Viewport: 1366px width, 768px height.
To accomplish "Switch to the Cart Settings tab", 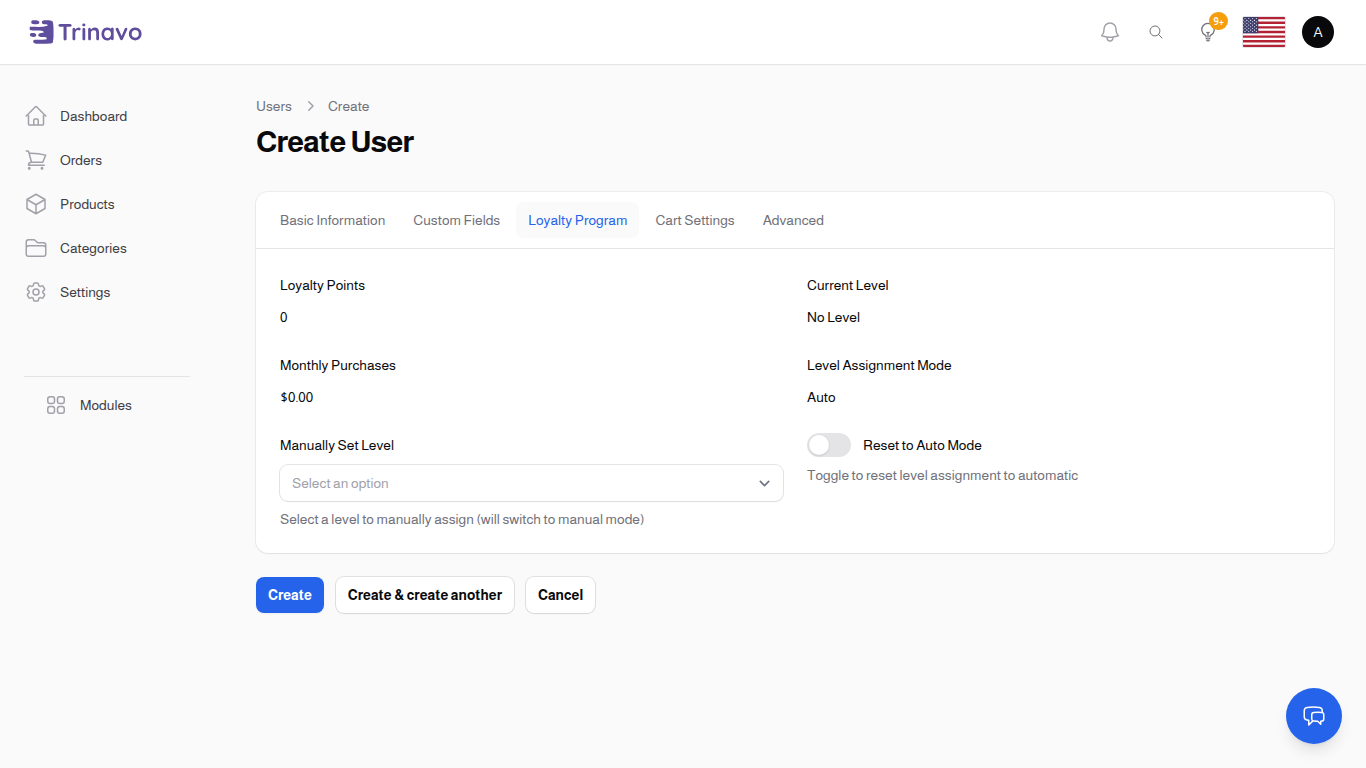I will tap(695, 220).
